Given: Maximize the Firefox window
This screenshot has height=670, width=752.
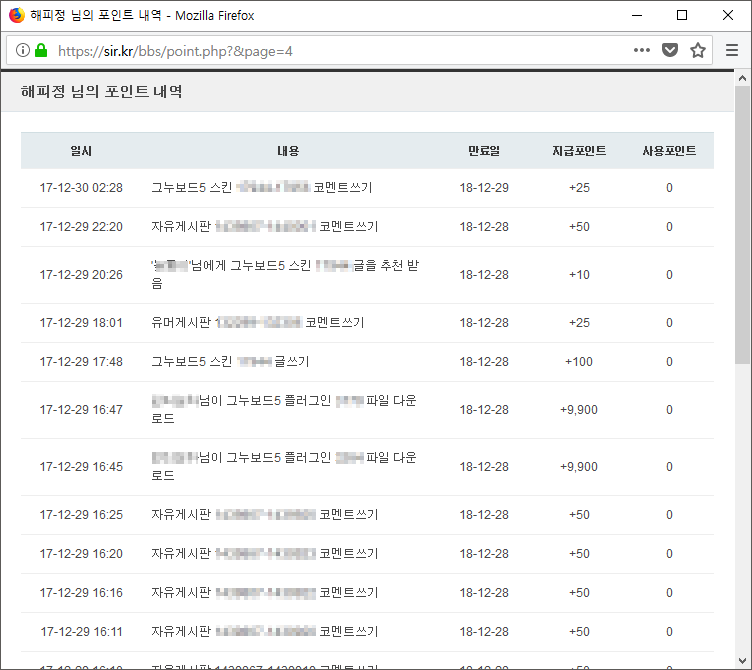Looking at the screenshot, I should coord(682,15).
